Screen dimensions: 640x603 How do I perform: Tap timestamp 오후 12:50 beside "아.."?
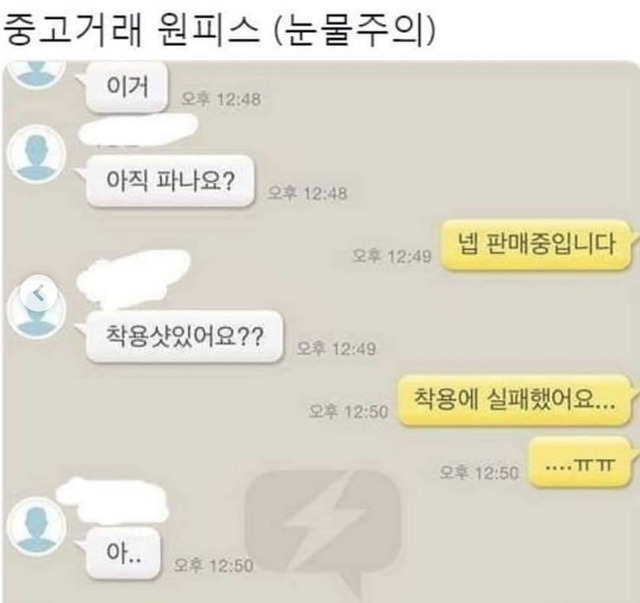tap(213, 565)
